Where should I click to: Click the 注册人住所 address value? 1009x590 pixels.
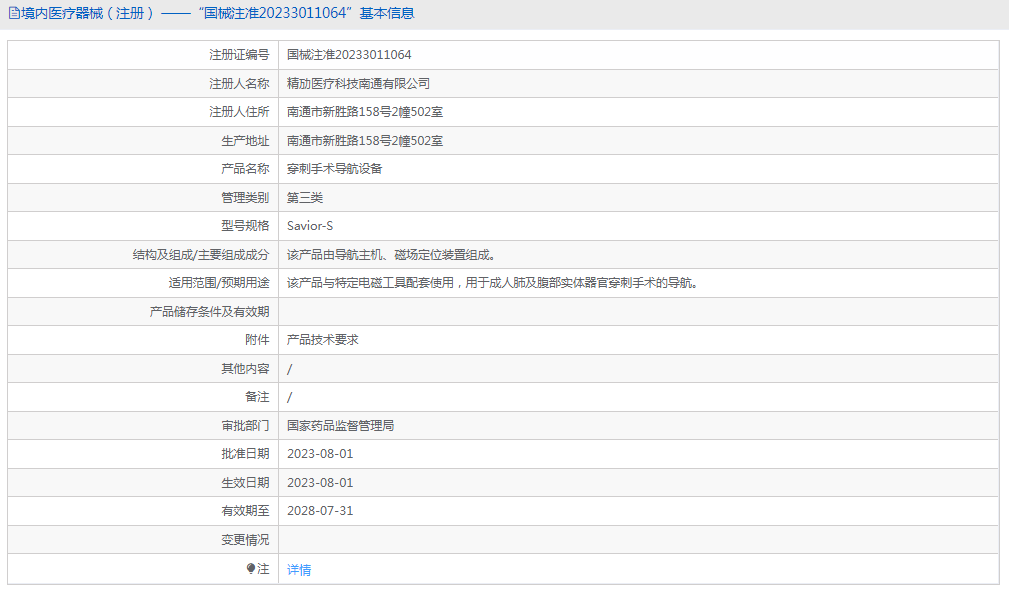365,112
